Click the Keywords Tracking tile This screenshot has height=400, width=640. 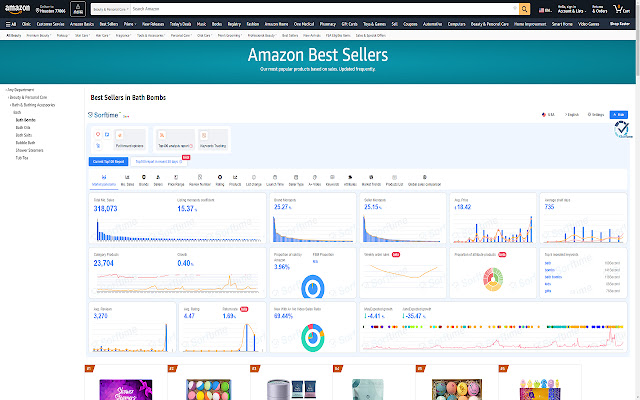coord(213,140)
